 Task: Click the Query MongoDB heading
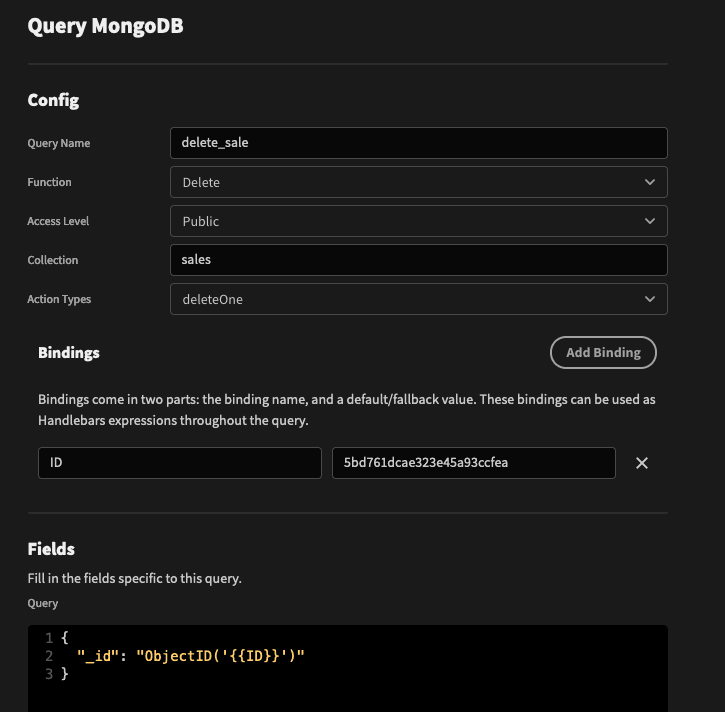(105, 26)
